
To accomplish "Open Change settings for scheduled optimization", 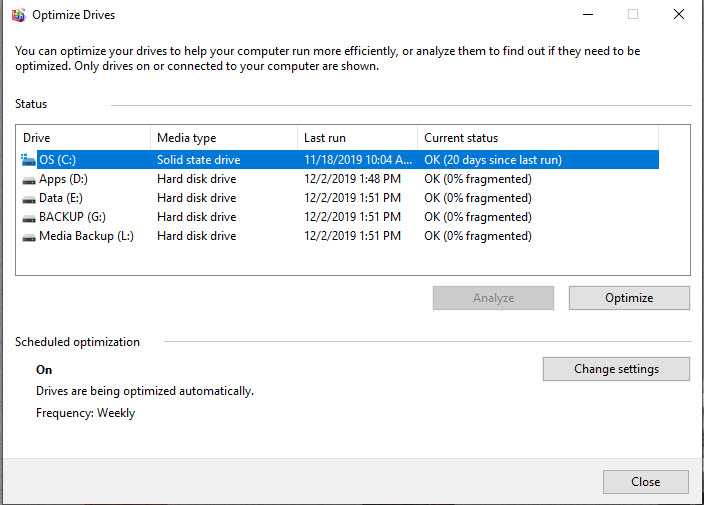I will click(x=616, y=369).
